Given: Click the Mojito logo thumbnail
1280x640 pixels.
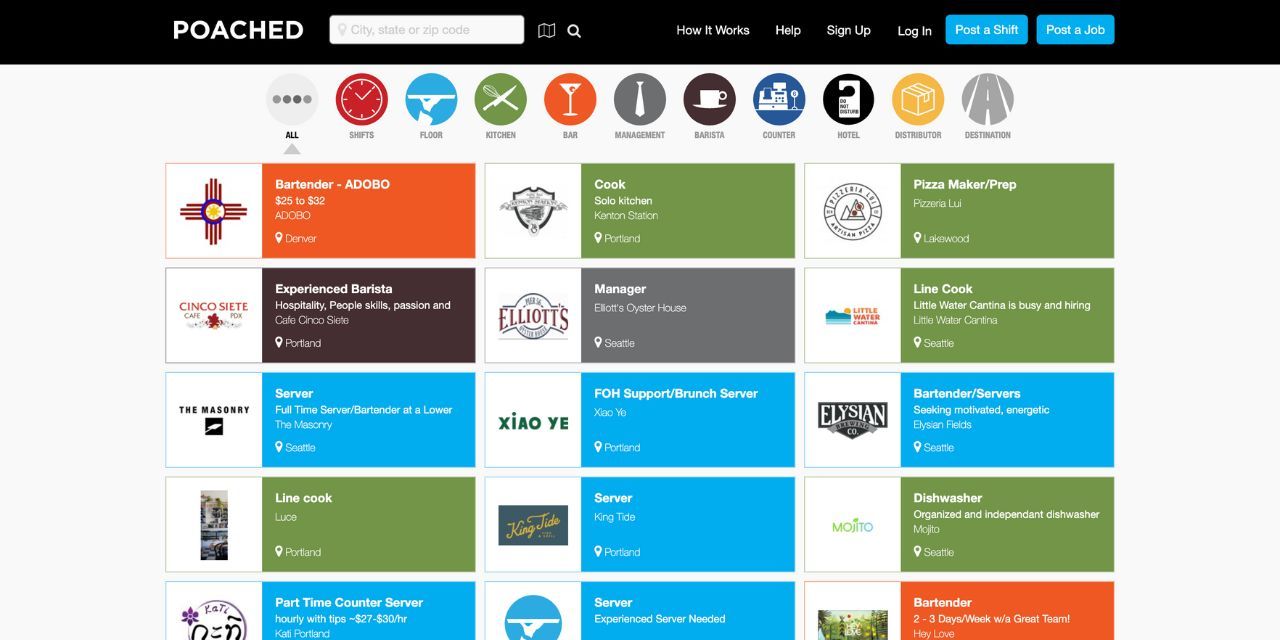Looking at the screenshot, I should coord(853,524).
